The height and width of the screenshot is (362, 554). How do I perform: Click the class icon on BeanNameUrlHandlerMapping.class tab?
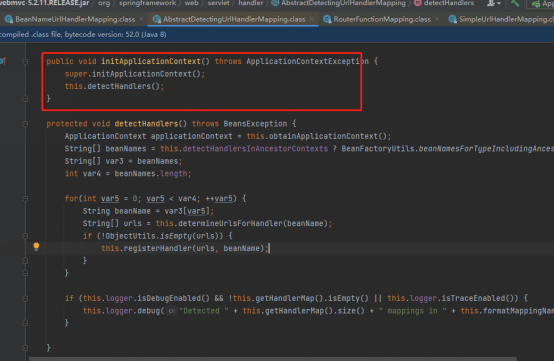point(9,19)
